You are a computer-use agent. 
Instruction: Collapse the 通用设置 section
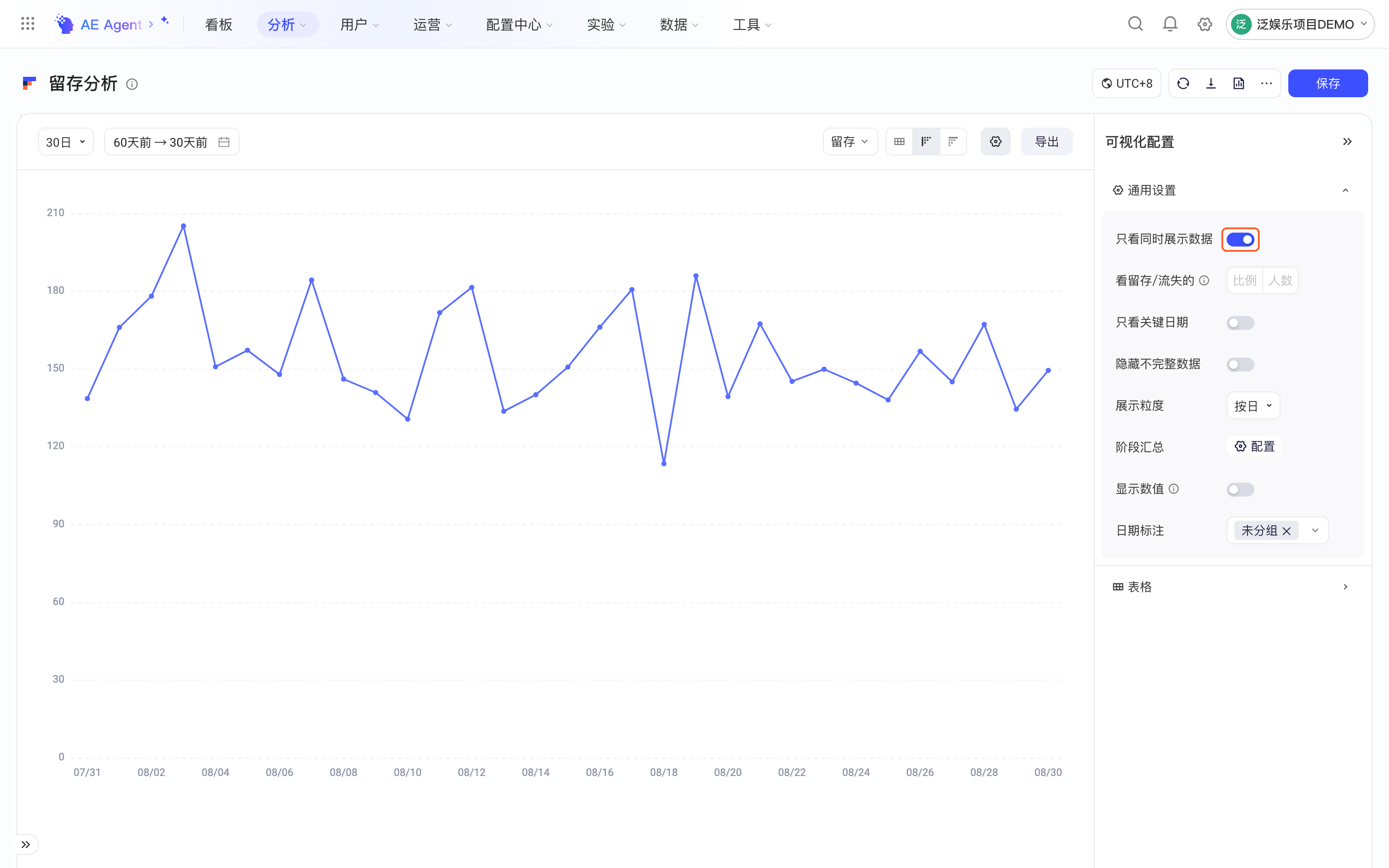click(1346, 191)
